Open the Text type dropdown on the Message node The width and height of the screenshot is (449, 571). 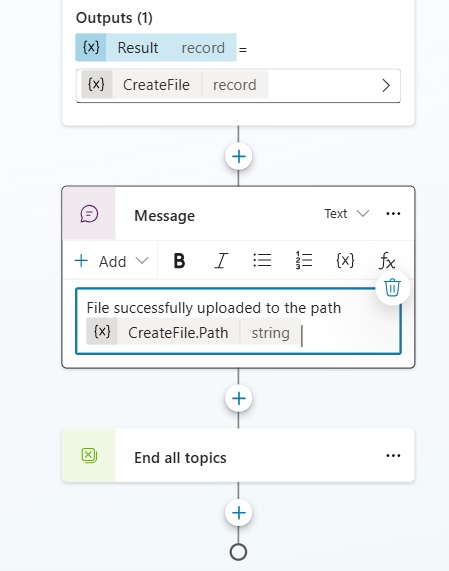click(x=347, y=213)
